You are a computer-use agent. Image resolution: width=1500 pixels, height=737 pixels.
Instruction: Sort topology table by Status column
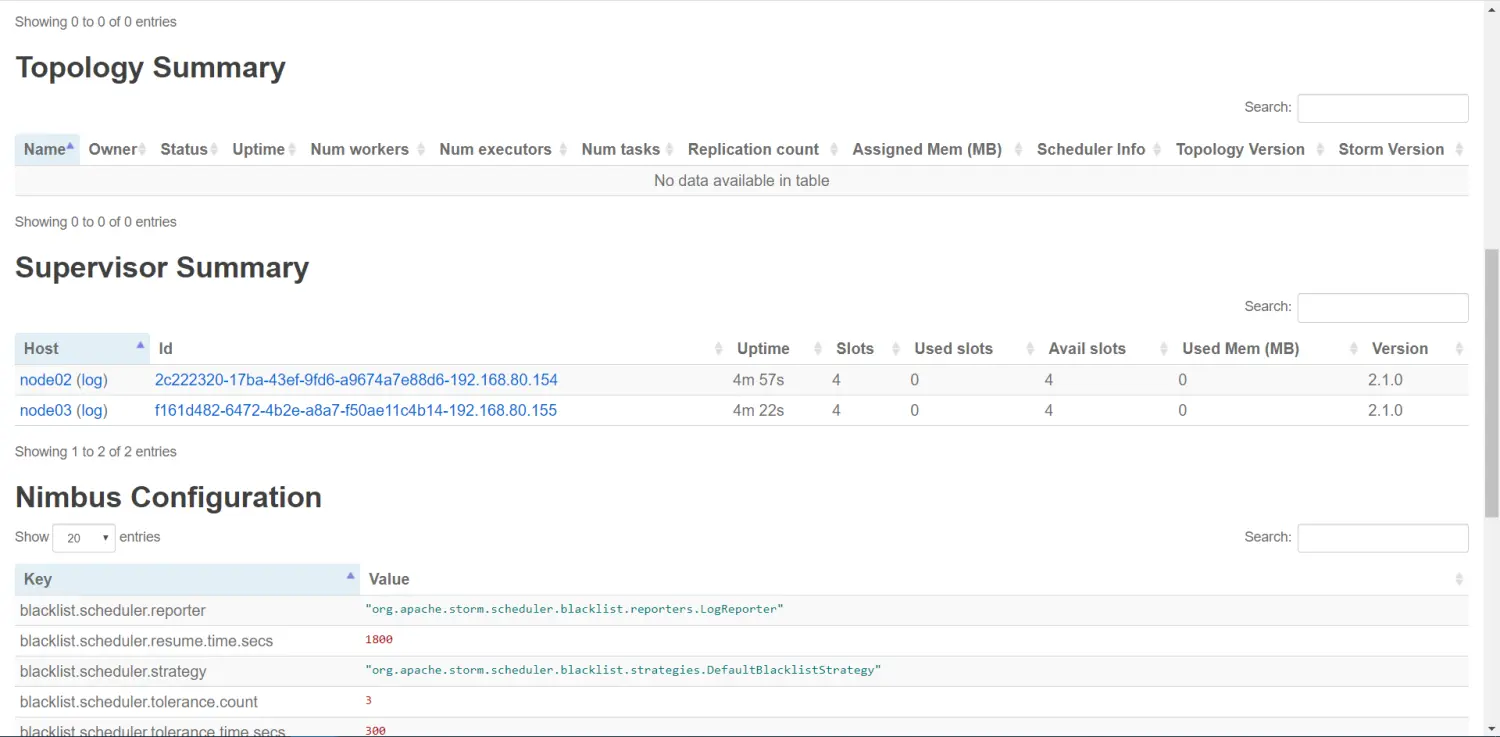point(189,149)
